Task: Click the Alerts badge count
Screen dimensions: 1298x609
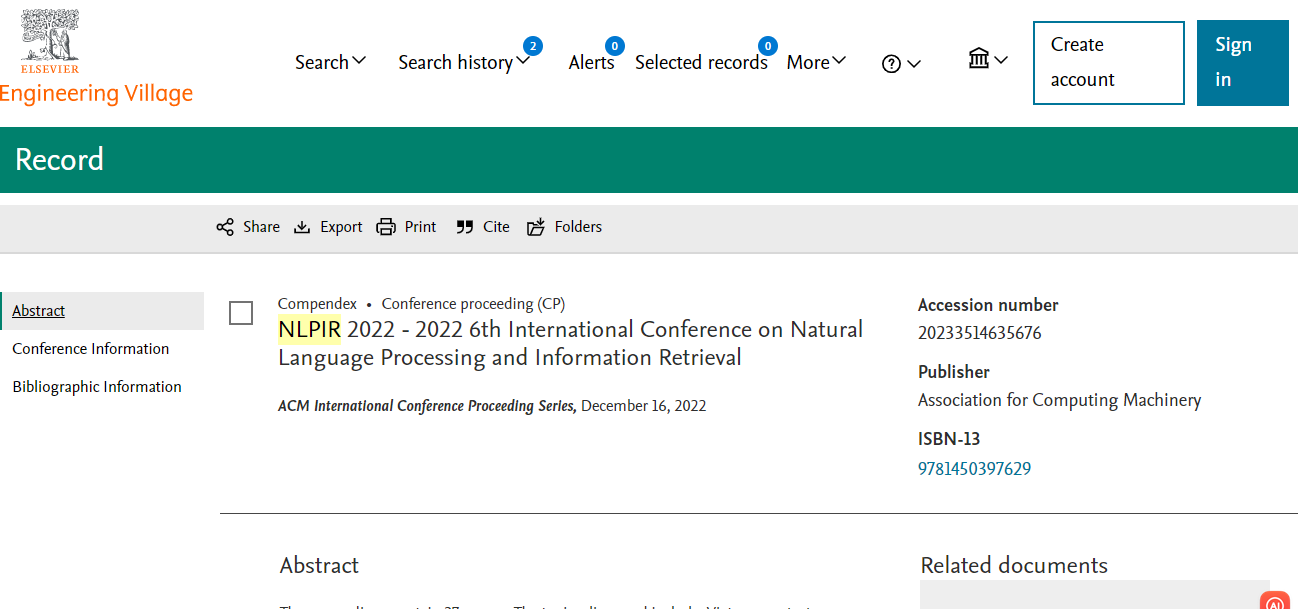Action: point(615,46)
